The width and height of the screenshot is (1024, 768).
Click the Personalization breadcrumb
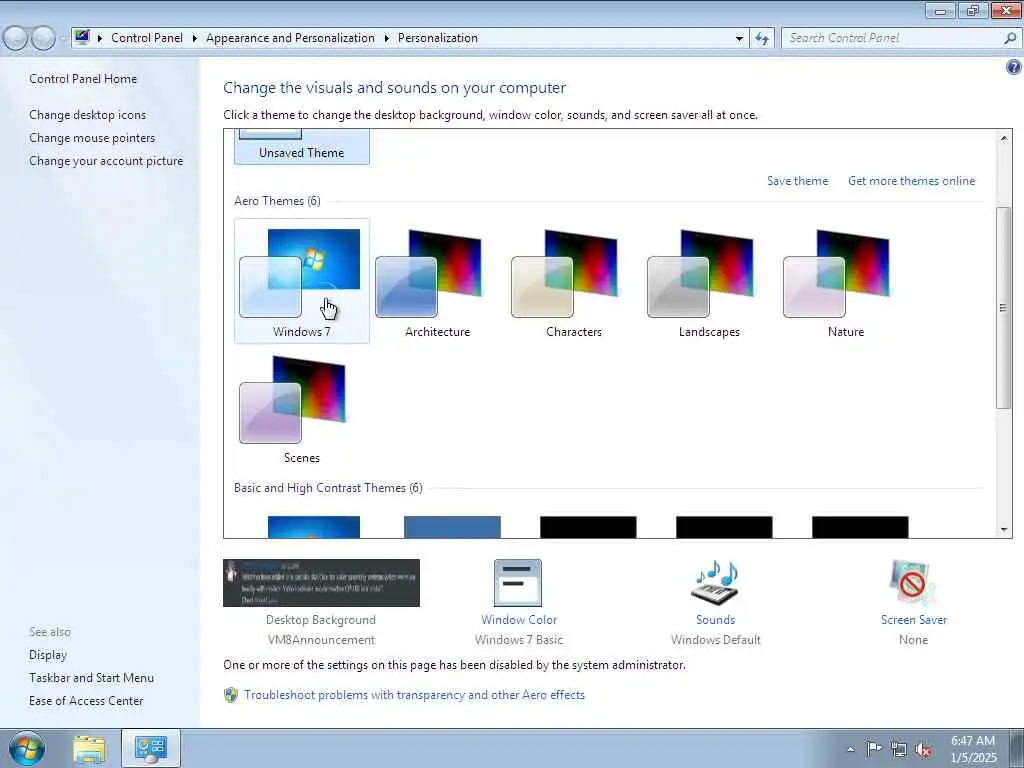pos(438,38)
